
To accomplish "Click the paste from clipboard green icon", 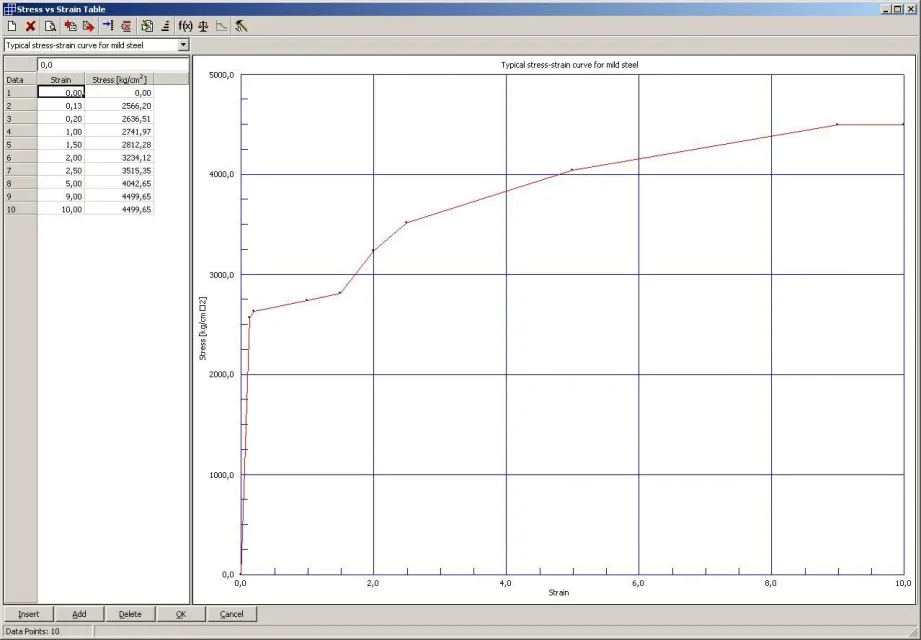I will pos(147,26).
